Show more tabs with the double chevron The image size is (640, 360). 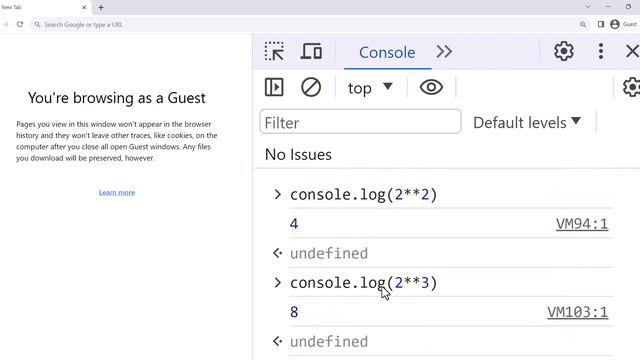[444, 52]
